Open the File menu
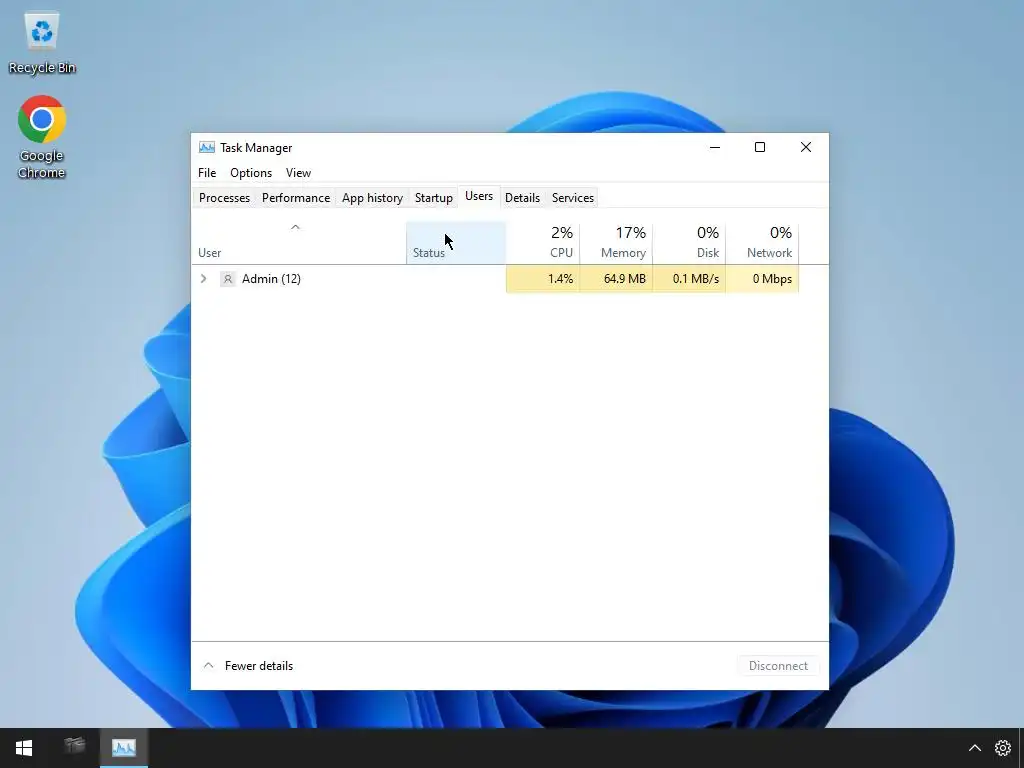The height and width of the screenshot is (768, 1024). pos(207,173)
